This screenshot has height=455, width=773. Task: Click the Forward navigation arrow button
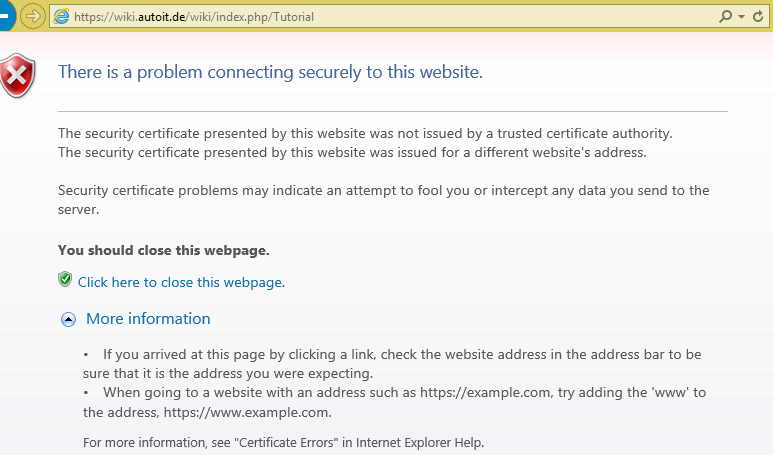32,17
